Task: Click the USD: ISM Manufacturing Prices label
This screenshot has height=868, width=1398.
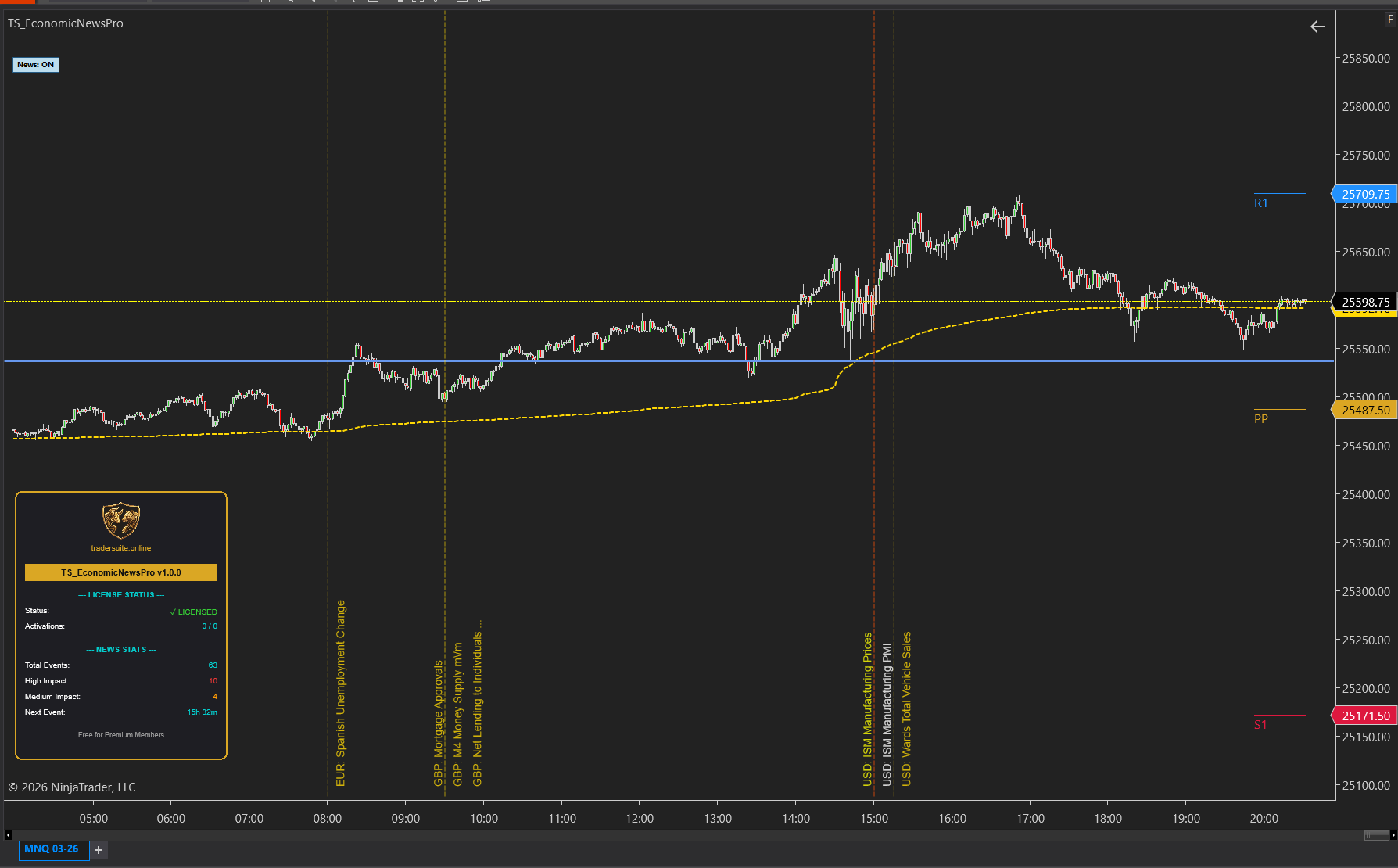Action: point(867,709)
